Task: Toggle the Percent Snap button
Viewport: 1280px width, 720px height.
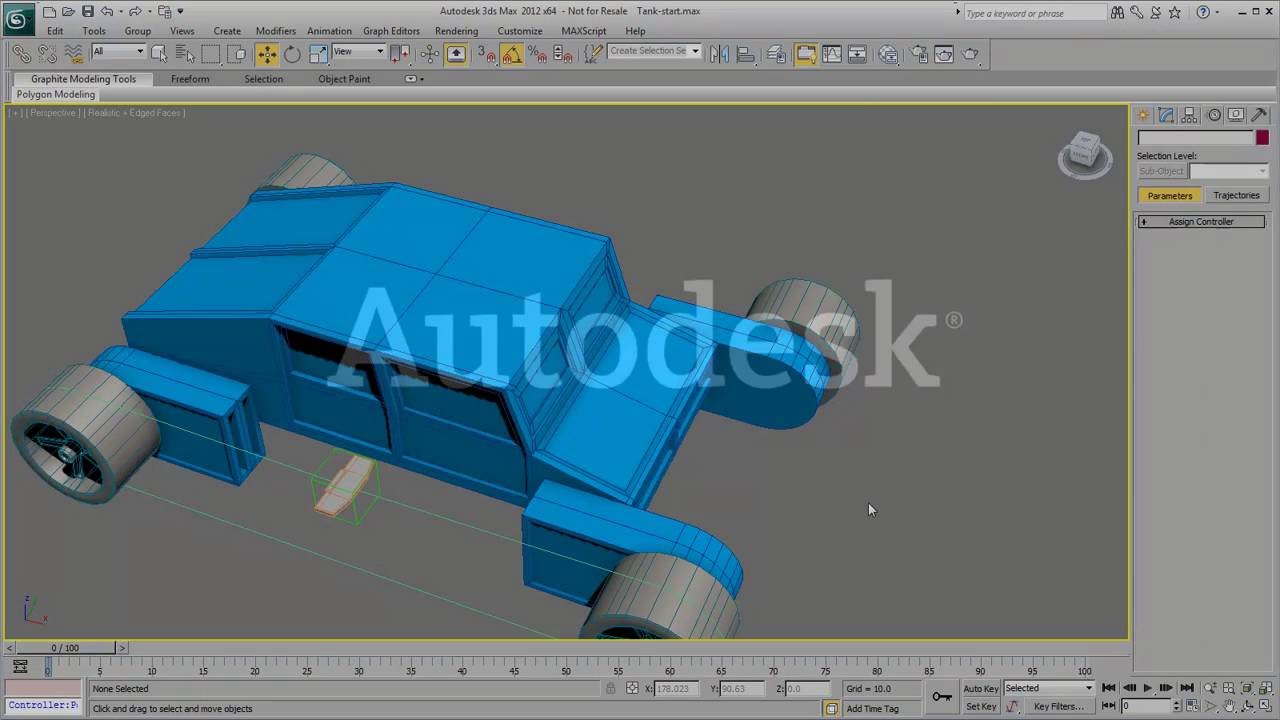Action: pos(538,54)
